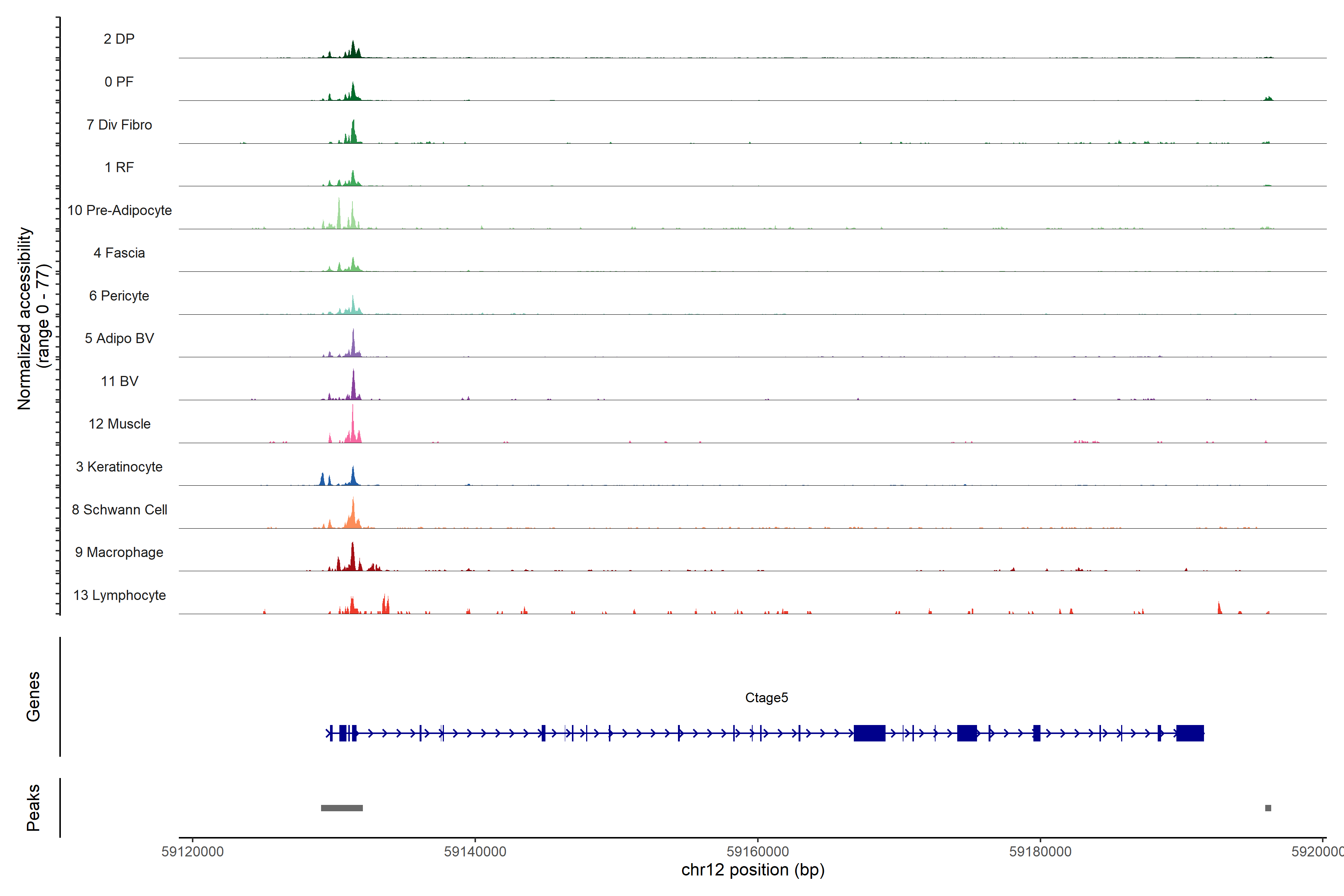1344x896 pixels.
Task: Click the 2 DP track label
Action: click(119, 39)
